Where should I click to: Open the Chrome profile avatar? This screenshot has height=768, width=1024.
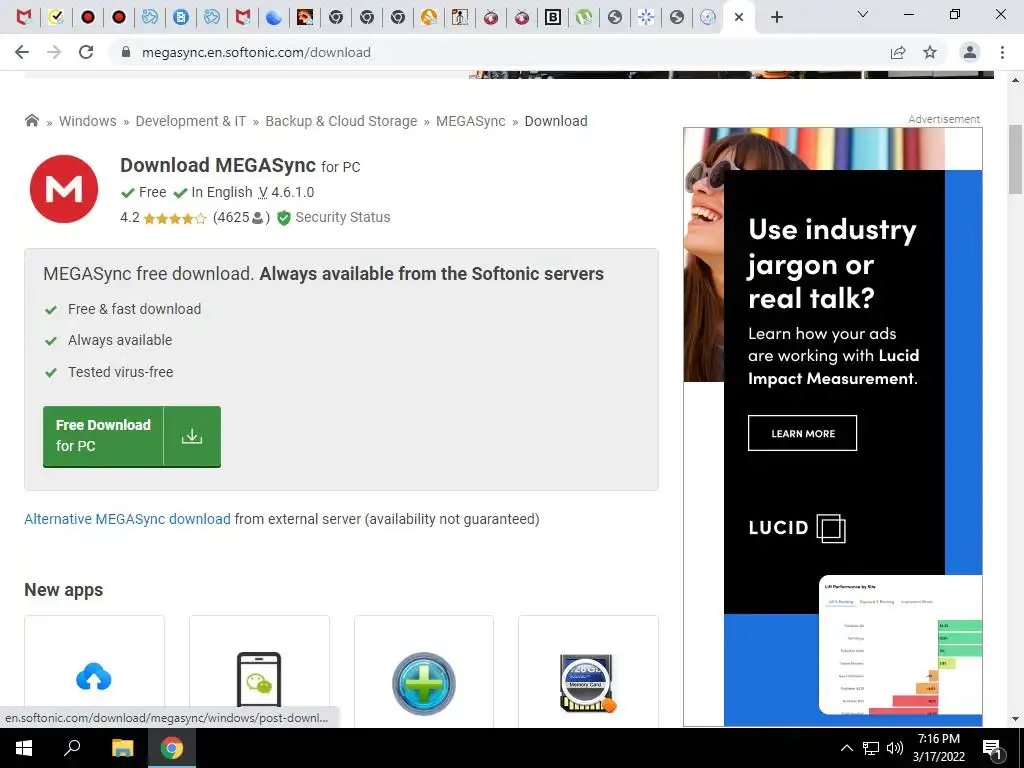coord(970,52)
